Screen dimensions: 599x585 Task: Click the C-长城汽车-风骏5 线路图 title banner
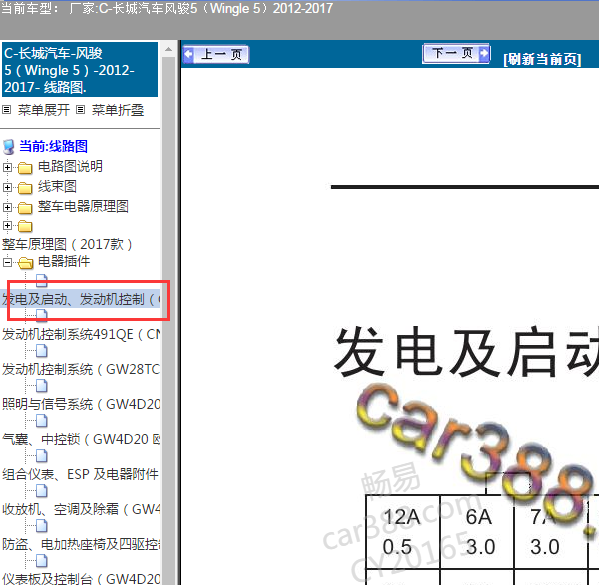pyautogui.click(x=80, y=70)
